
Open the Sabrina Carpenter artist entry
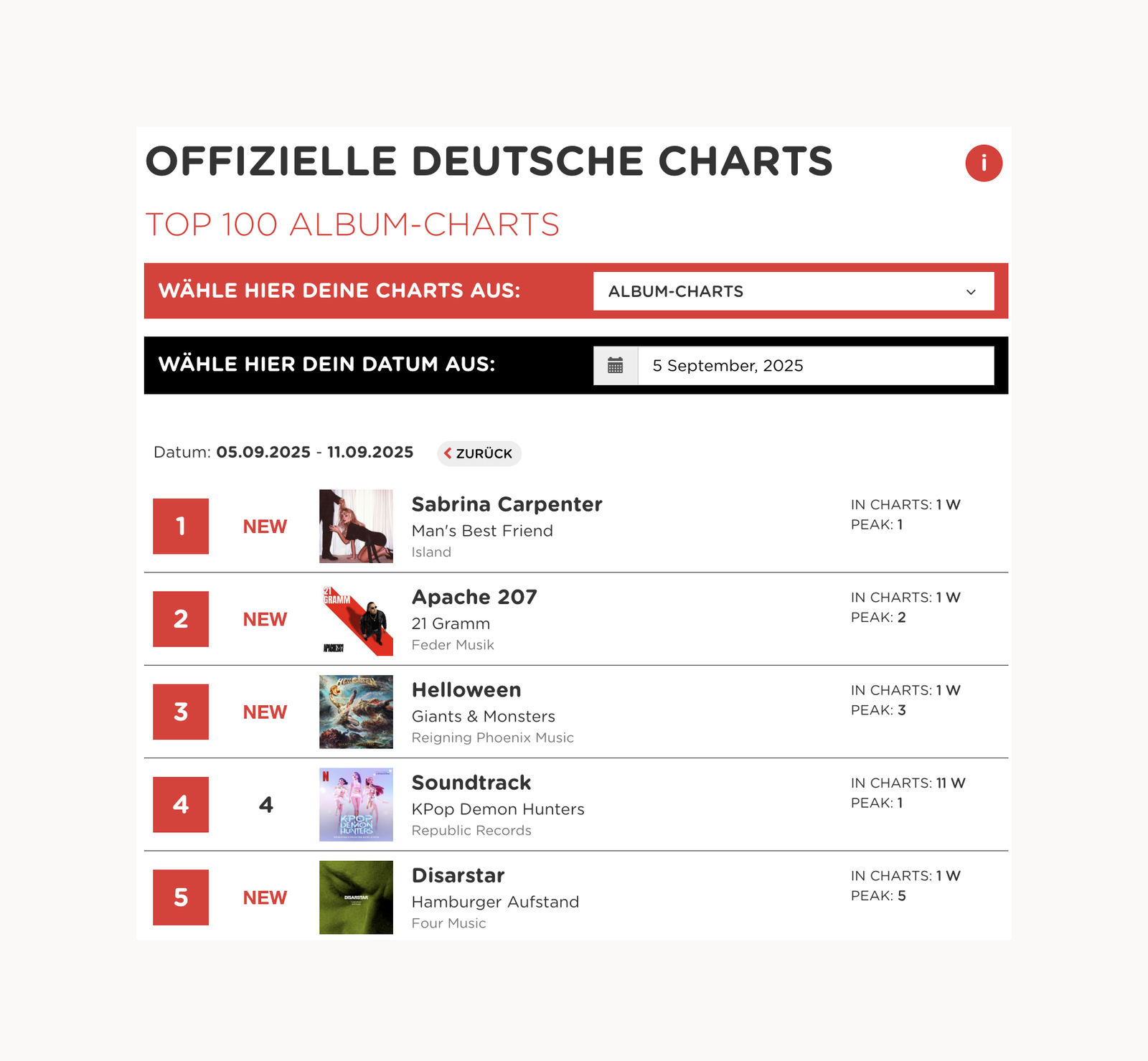click(507, 504)
